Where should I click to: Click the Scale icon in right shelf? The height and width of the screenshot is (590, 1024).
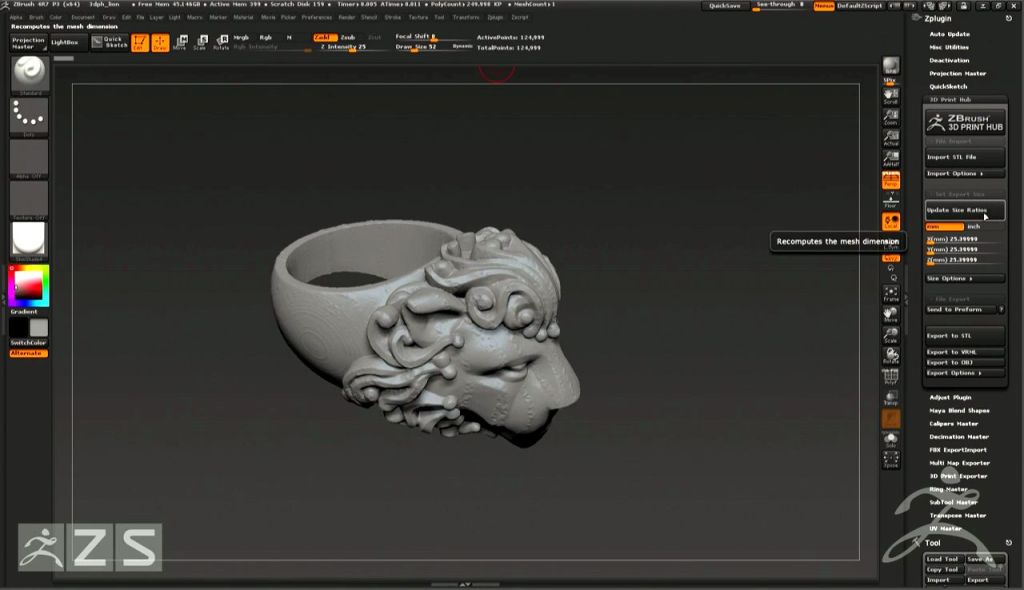[x=891, y=336]
